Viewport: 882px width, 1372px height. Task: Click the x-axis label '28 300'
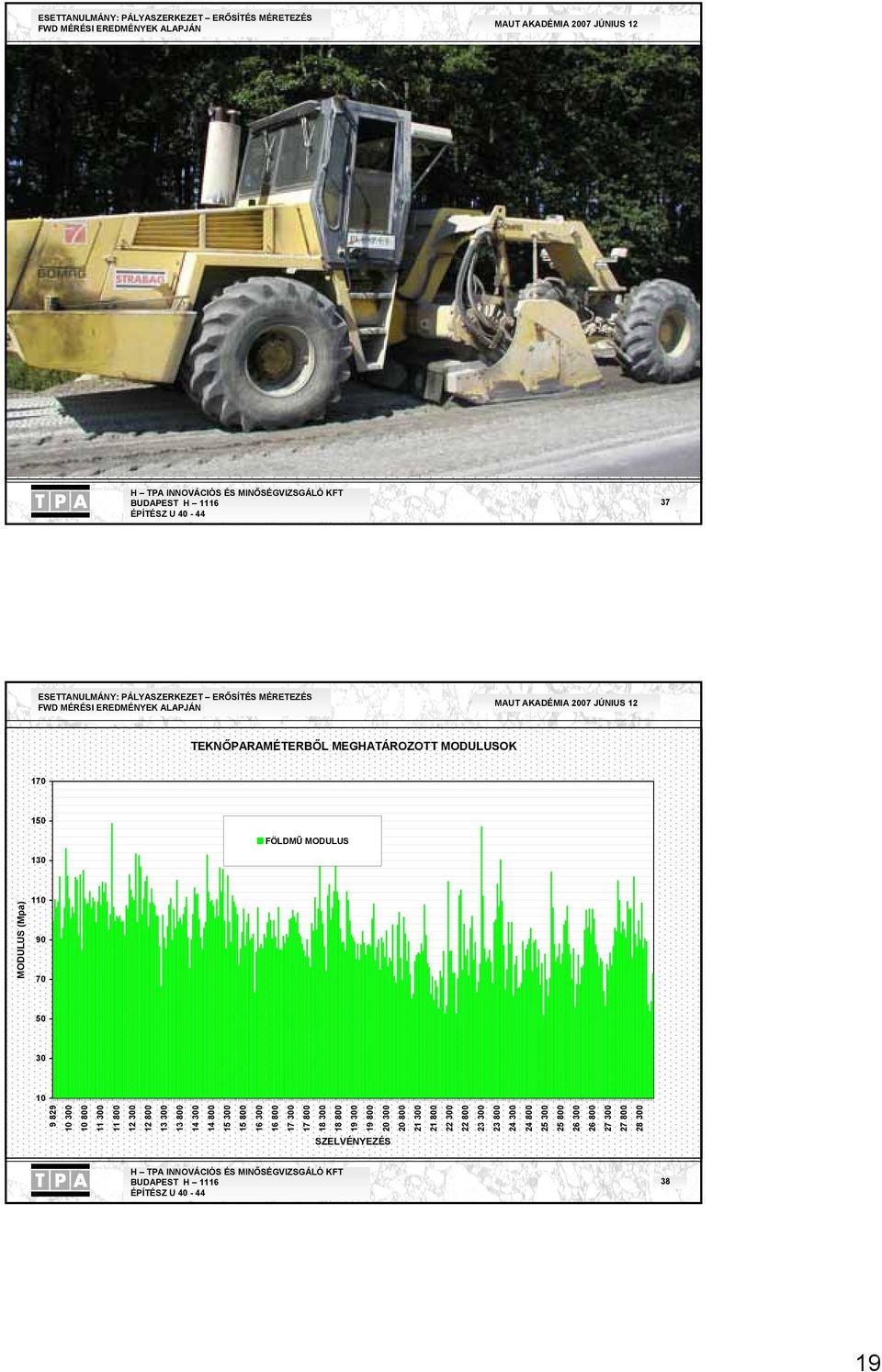pos(640,1117)
